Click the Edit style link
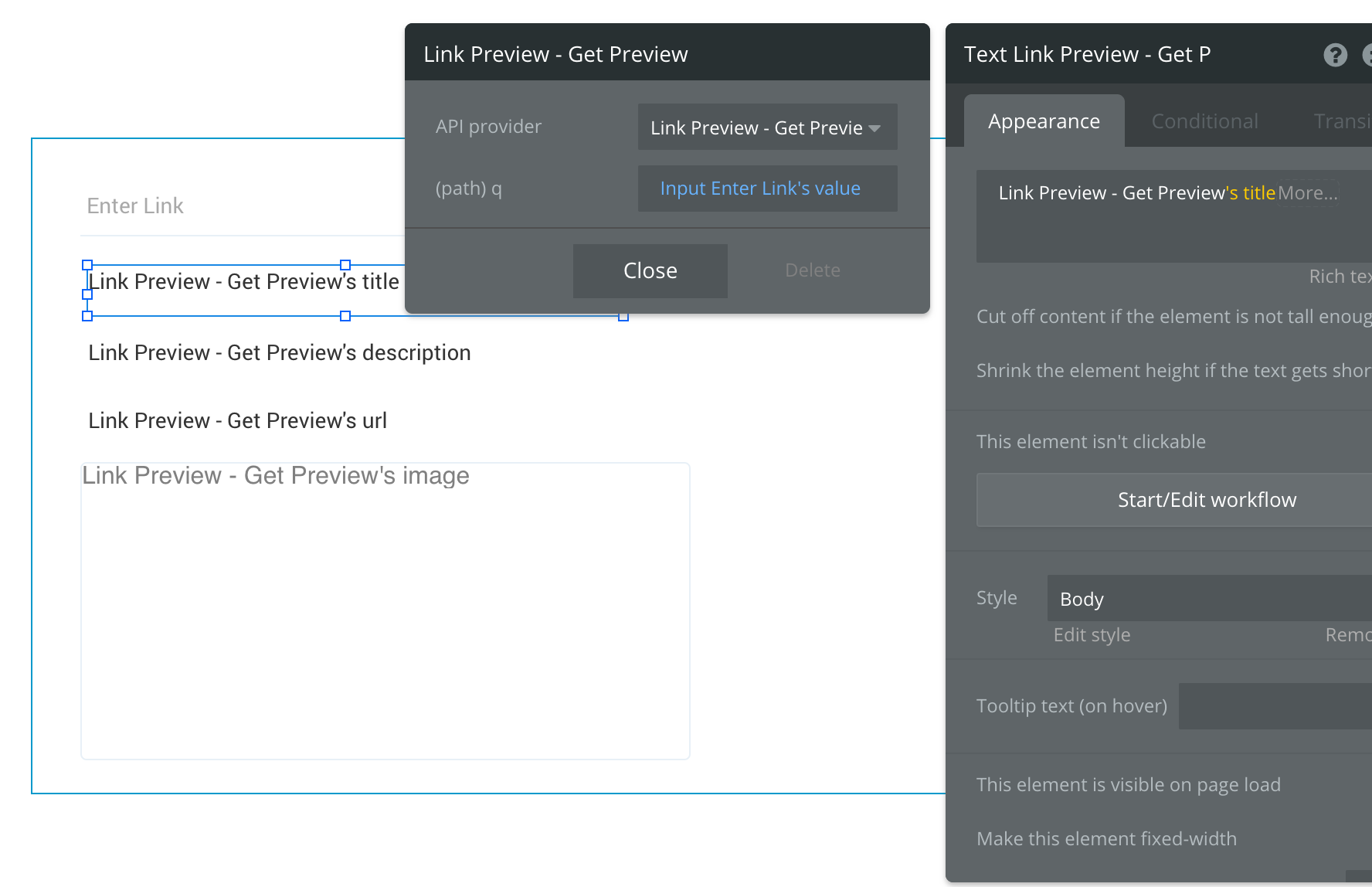 1092,635
